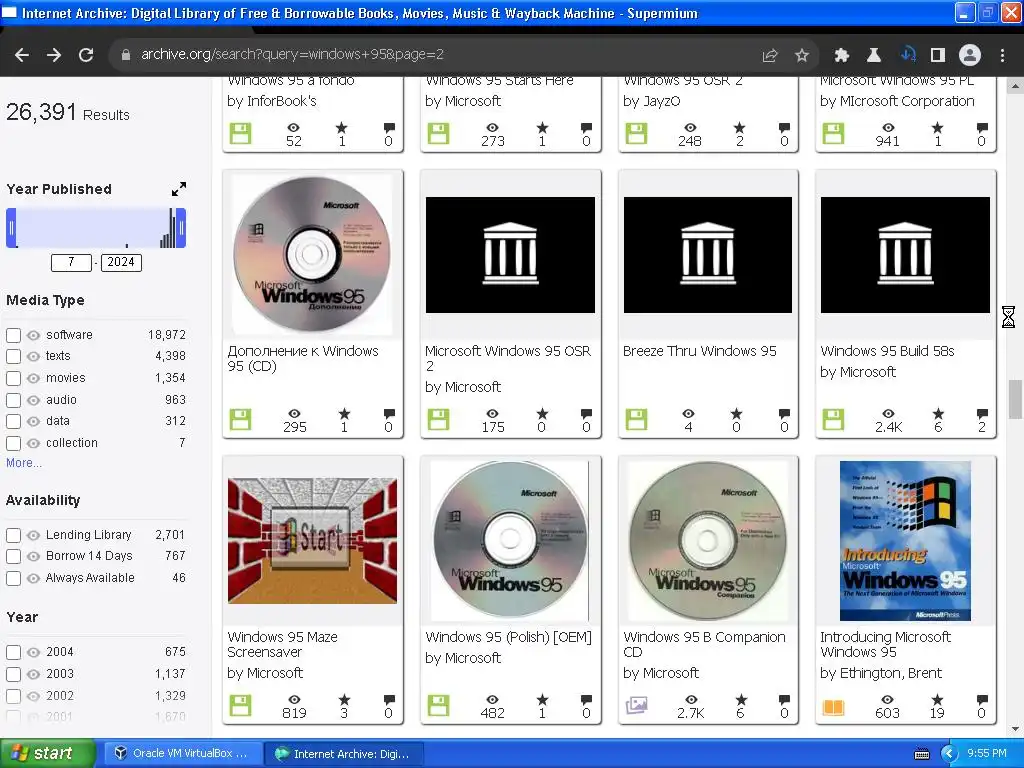Check the Always Available checkbox
The width and height of the screenshot is (1024, 768).
(14, 579)
